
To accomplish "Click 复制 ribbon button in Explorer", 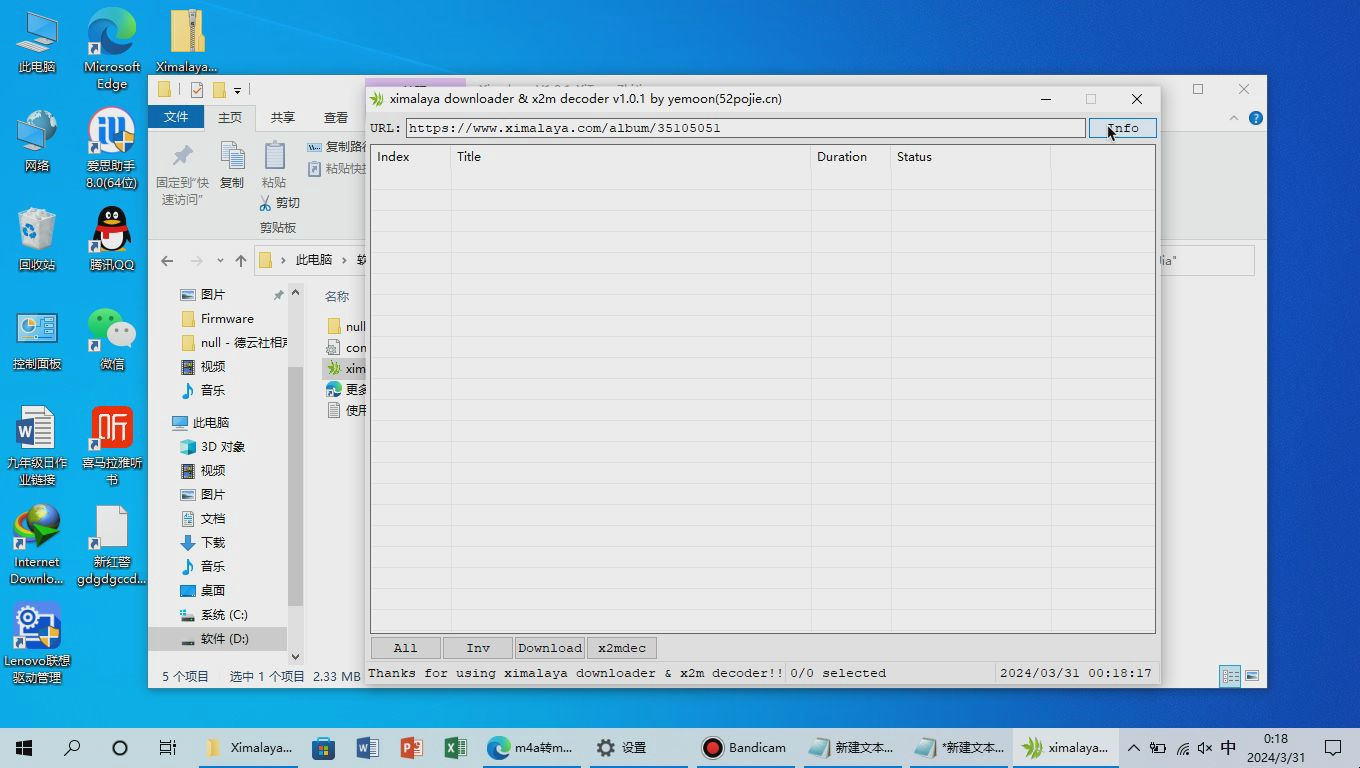I will point(232,165).
